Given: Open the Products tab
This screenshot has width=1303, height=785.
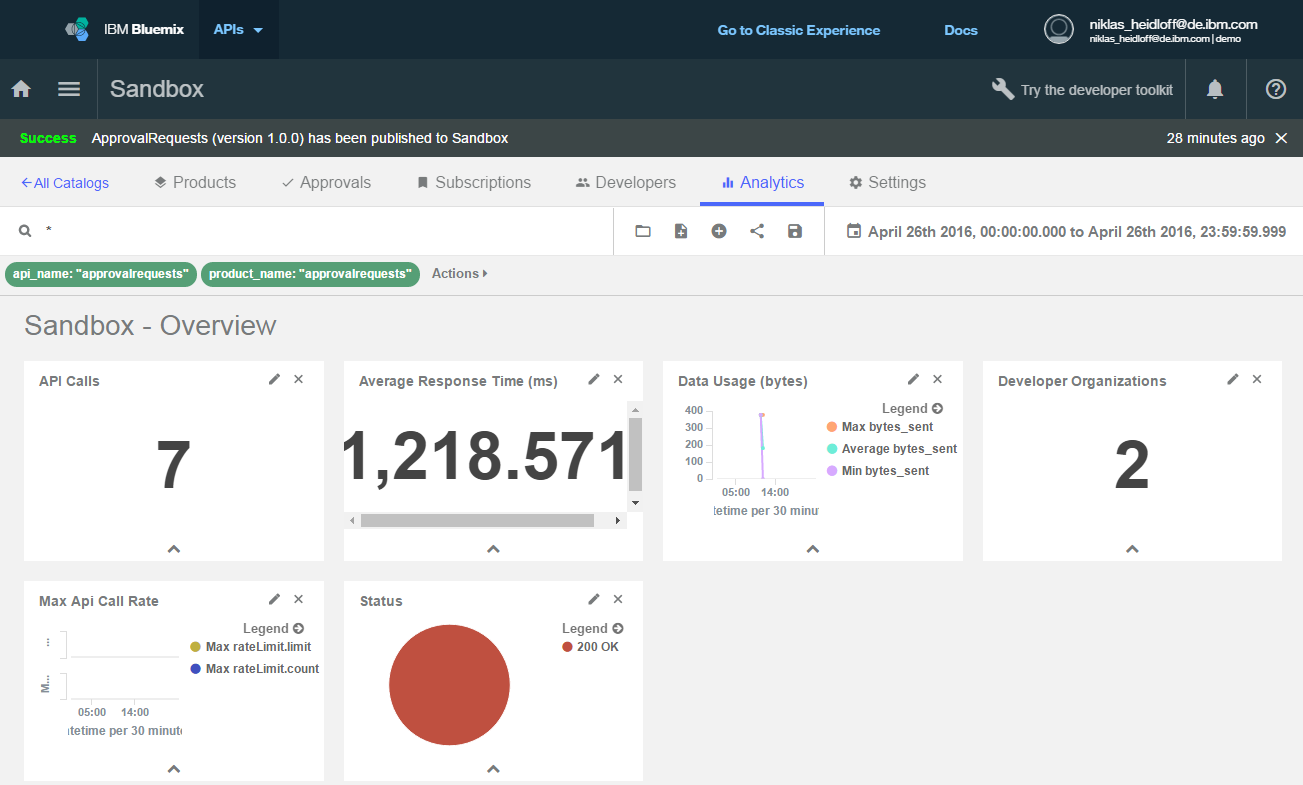Looking at the screenshot, I should coord(195,182).
